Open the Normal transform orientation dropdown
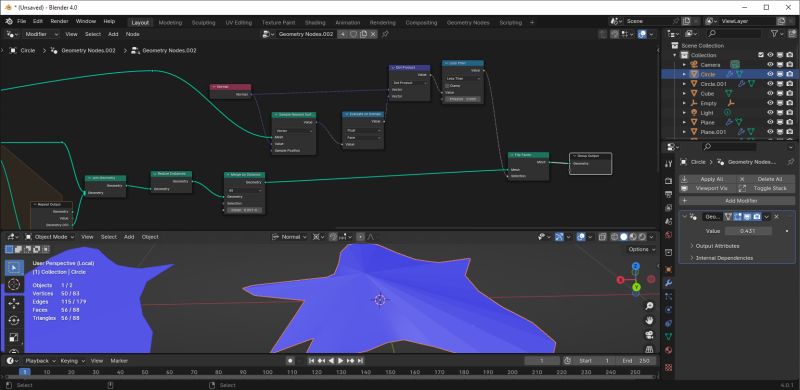 [x=290, y=237]
